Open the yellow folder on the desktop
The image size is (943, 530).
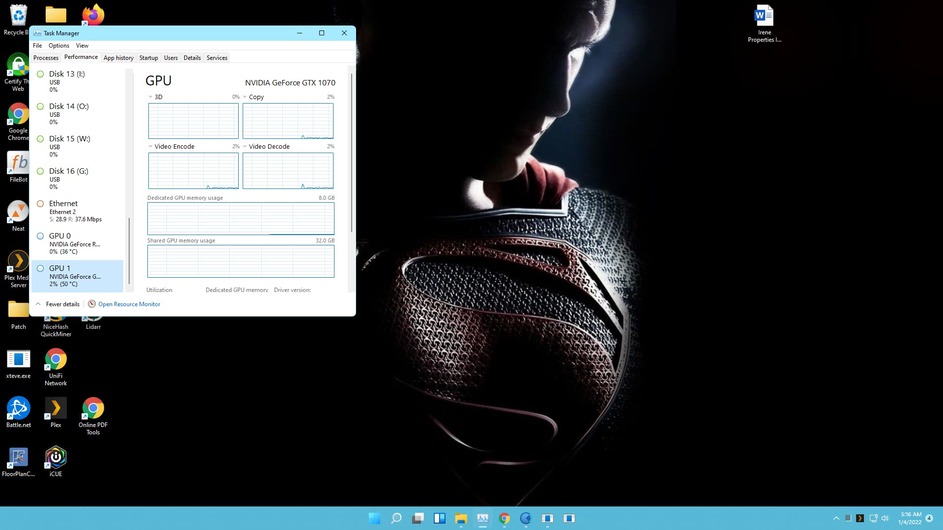point(55,14)
